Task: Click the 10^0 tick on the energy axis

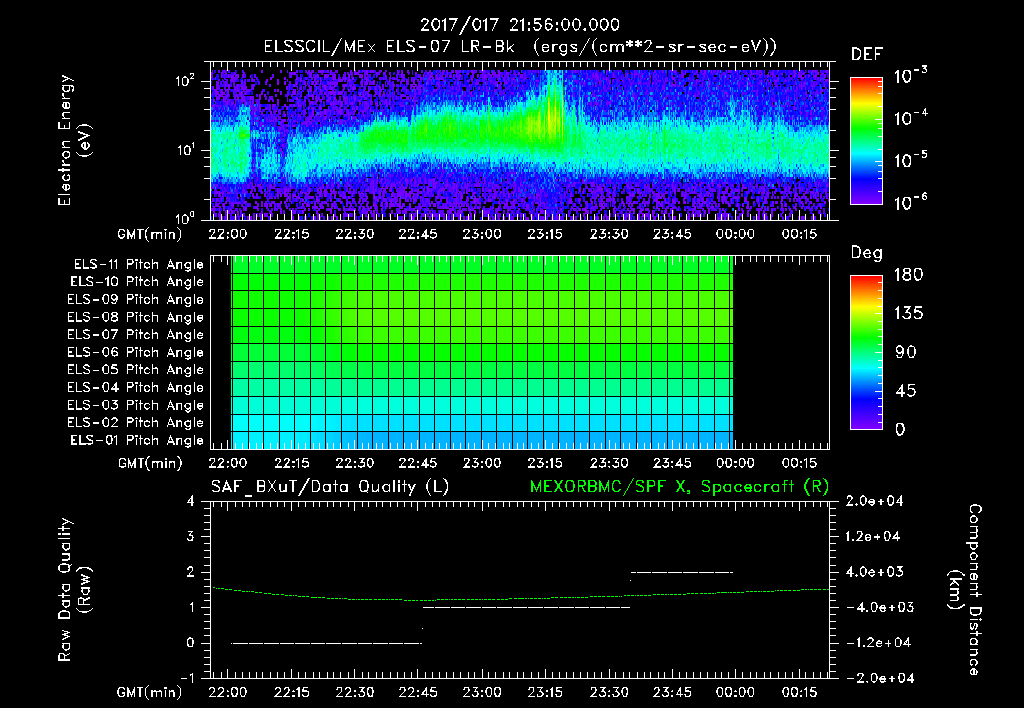Action: pyautogui.click(x=187, y=217)
